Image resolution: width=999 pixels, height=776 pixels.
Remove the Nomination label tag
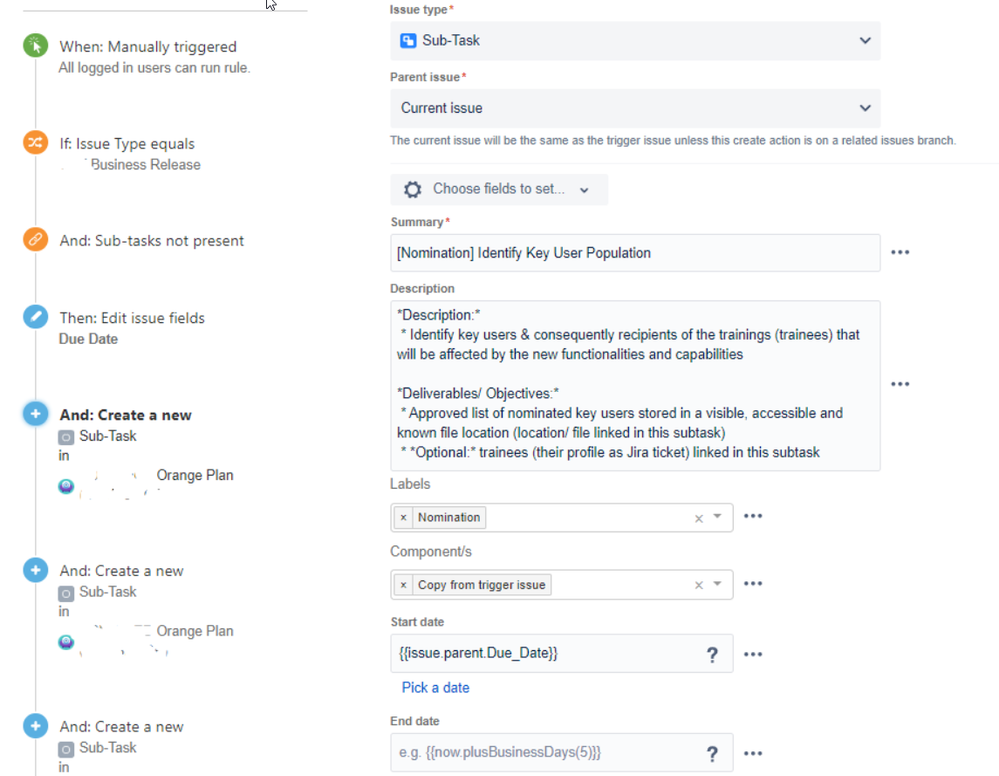click(x=403, y=517)
